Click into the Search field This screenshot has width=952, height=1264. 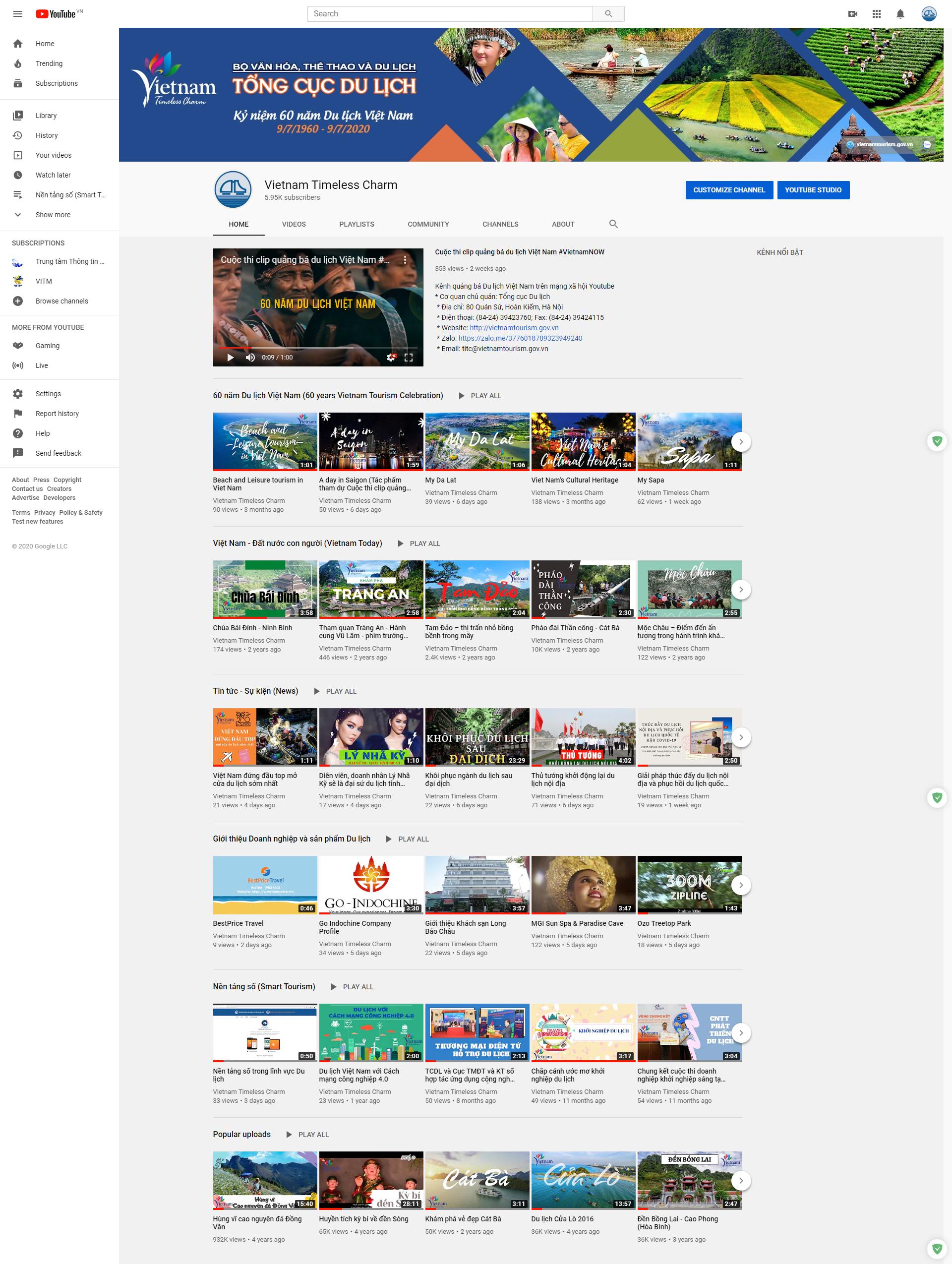[x=450, y=14]
